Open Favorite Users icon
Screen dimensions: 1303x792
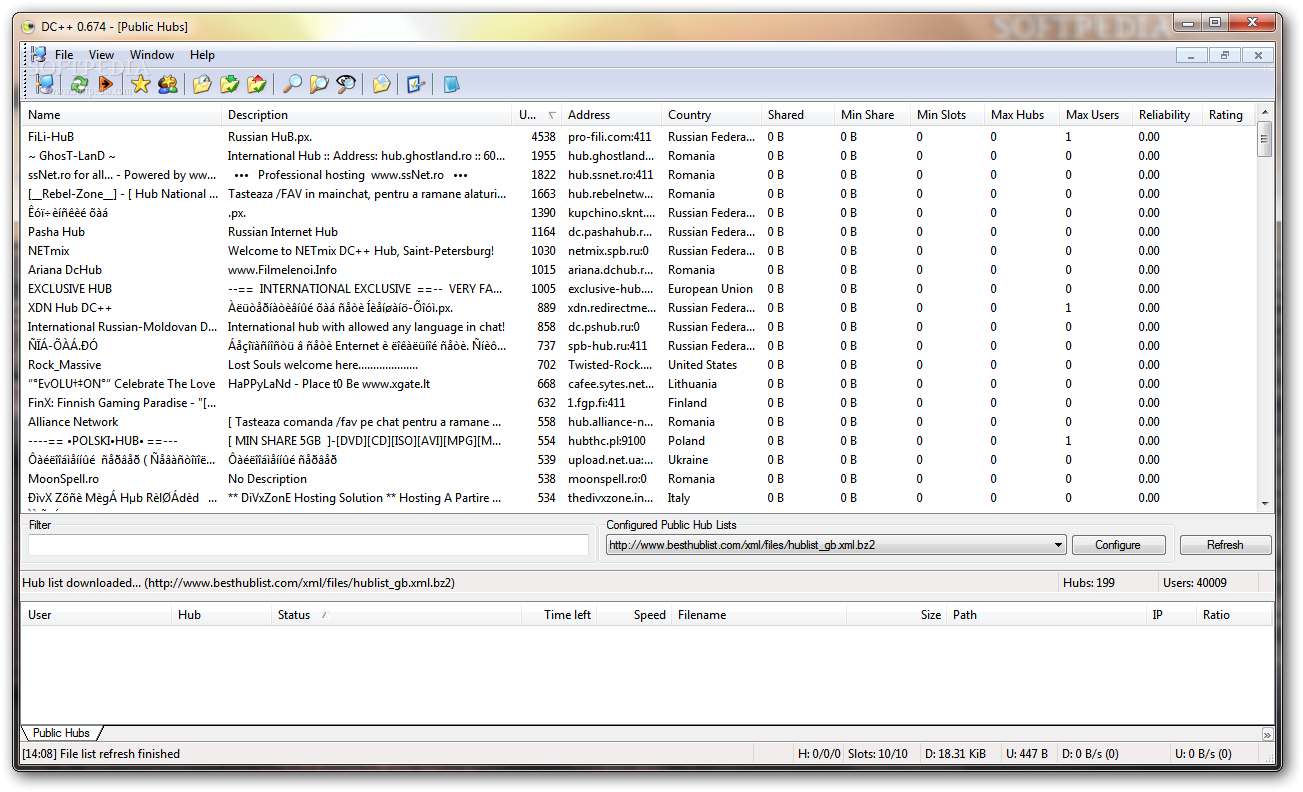[x=167, y=84]
